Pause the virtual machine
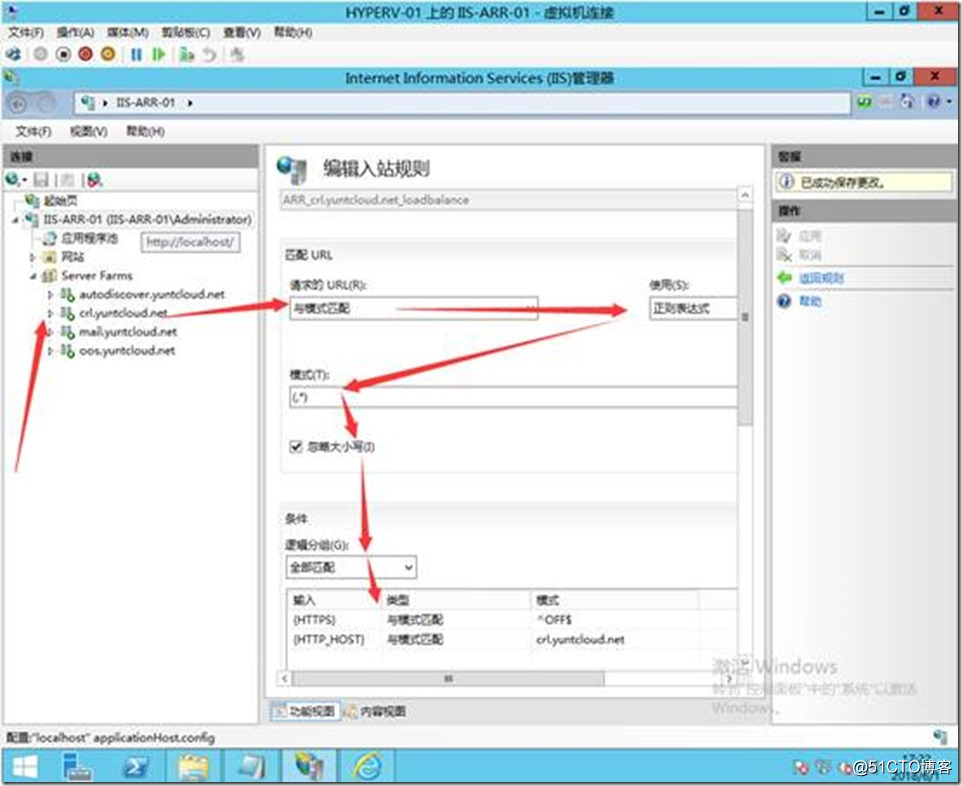The height and width of the screenshot is (786, 962). pos(136,55)
